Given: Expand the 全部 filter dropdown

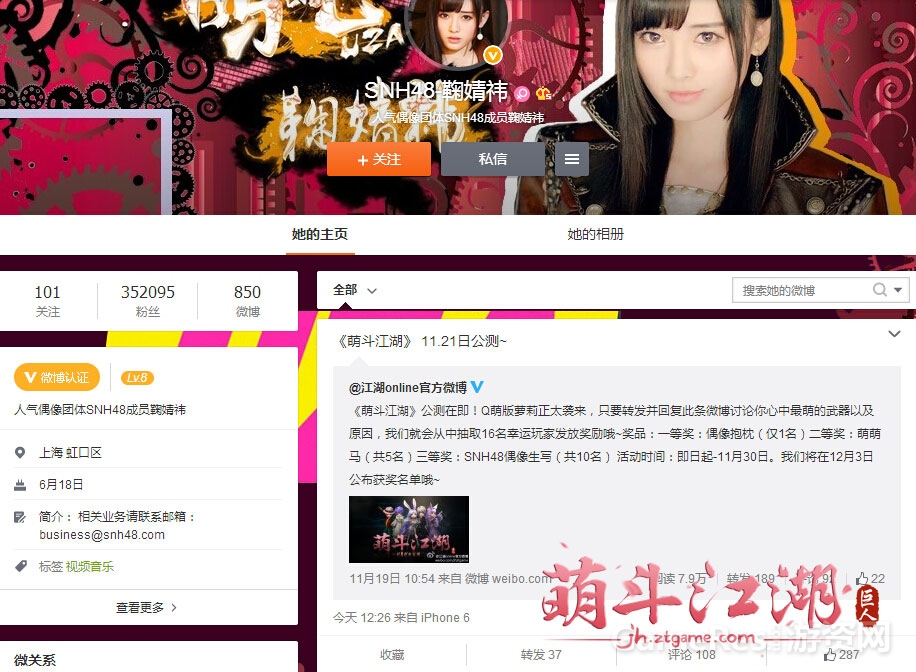Looking at the screenshot, I should coord(355,290).
